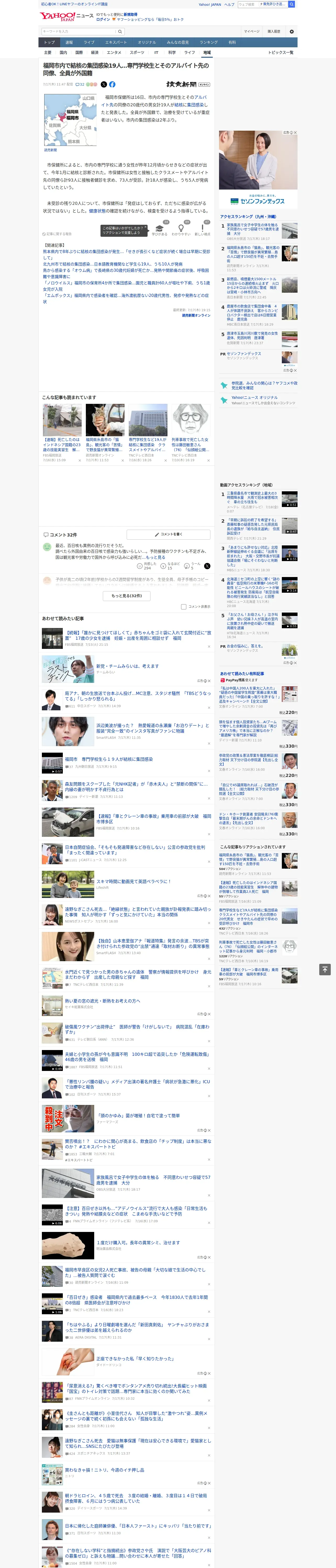Open the スポーツ category
The image size is (336, 1568).
(137, 52)
